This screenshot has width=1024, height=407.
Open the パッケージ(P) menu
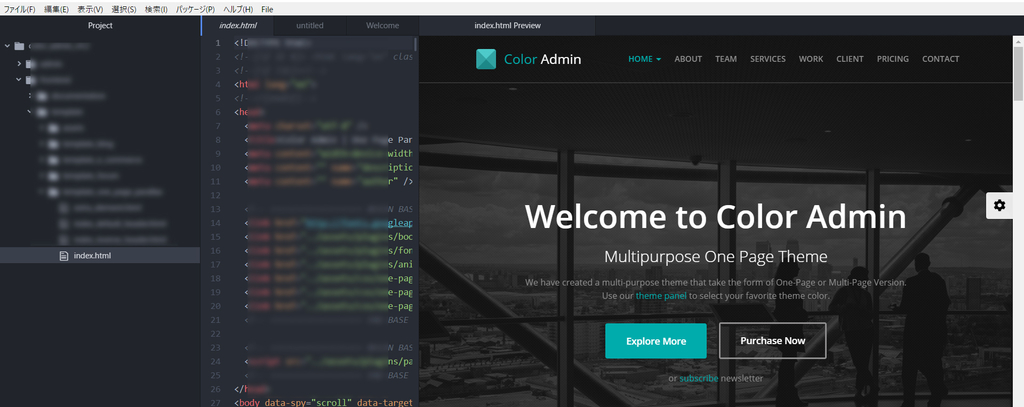click(195, 9)
